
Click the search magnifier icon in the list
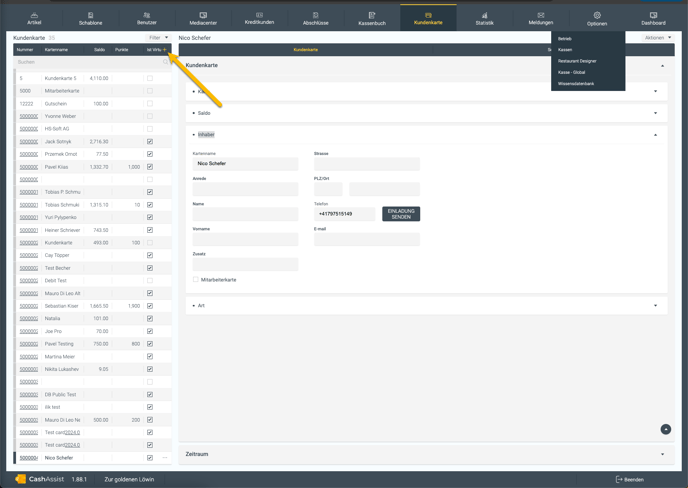pos(165,62)
